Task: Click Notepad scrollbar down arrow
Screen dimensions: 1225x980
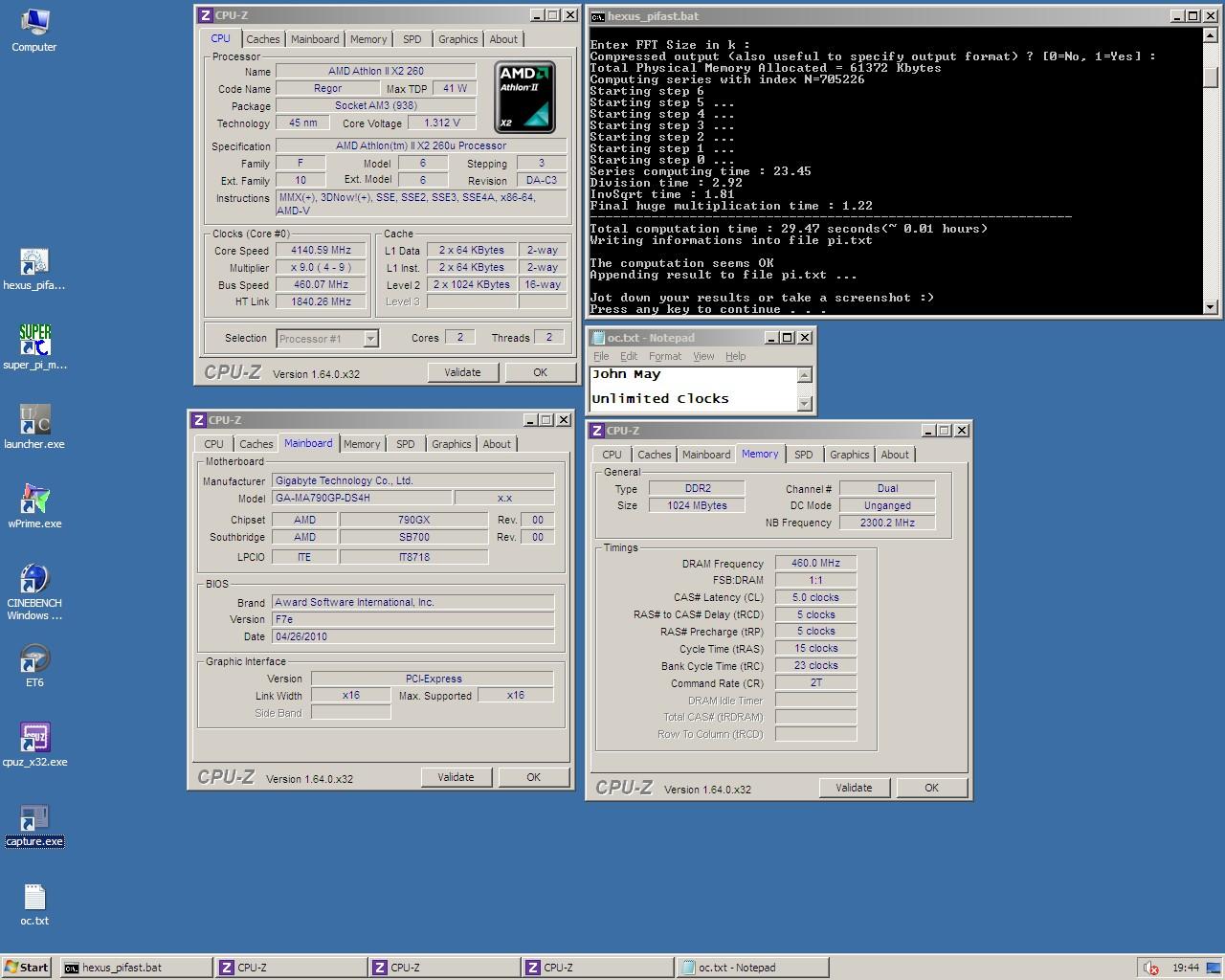Action: click(x=805, y=404)
